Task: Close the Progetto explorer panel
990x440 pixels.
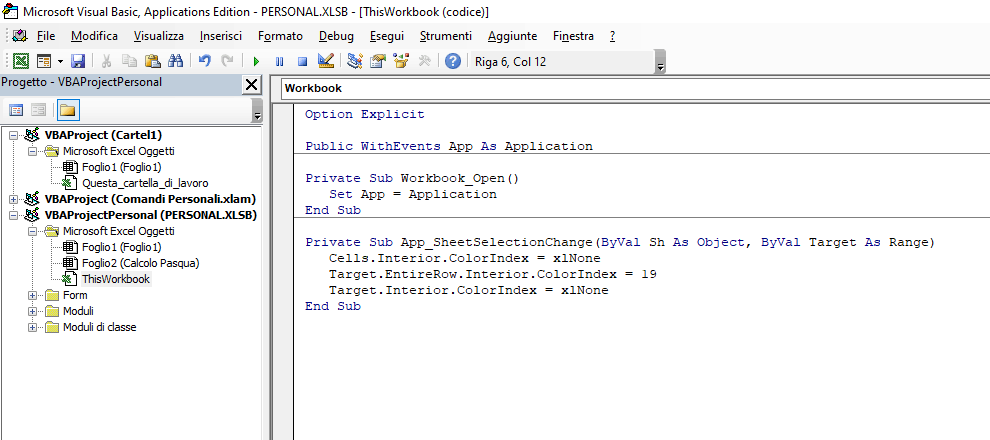Action: (251, 85)
